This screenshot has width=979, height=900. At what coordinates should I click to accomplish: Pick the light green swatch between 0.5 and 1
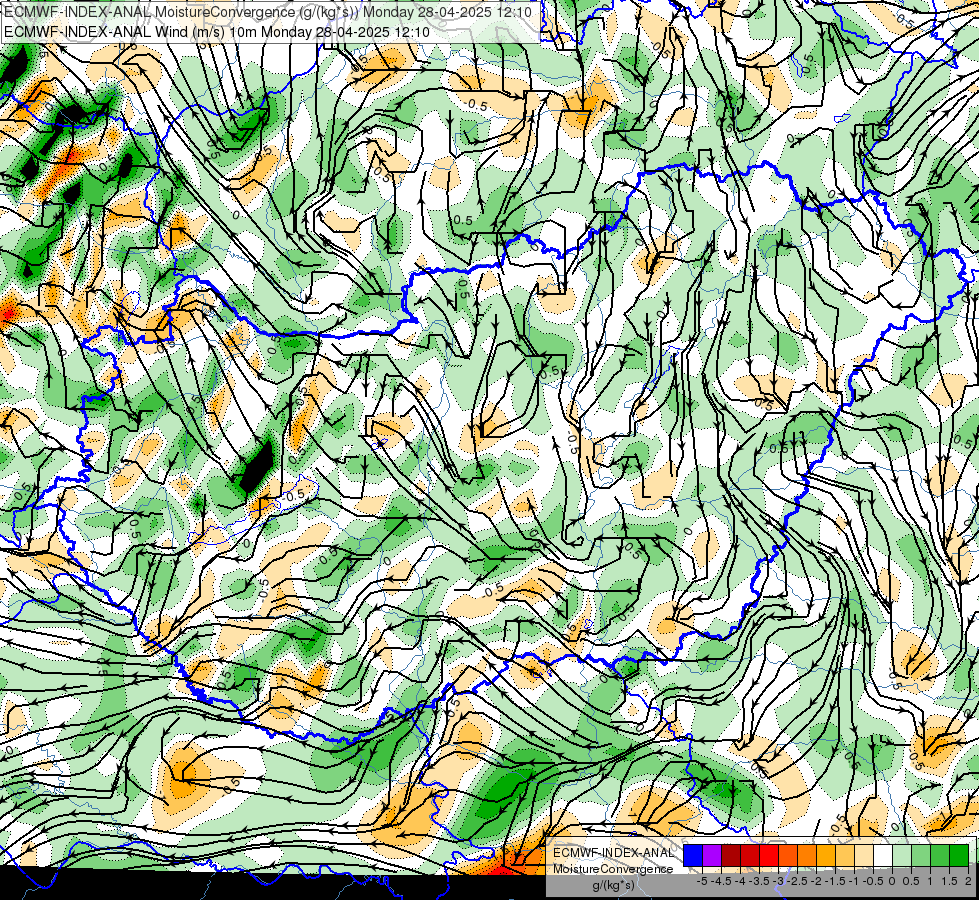(920, 856)
